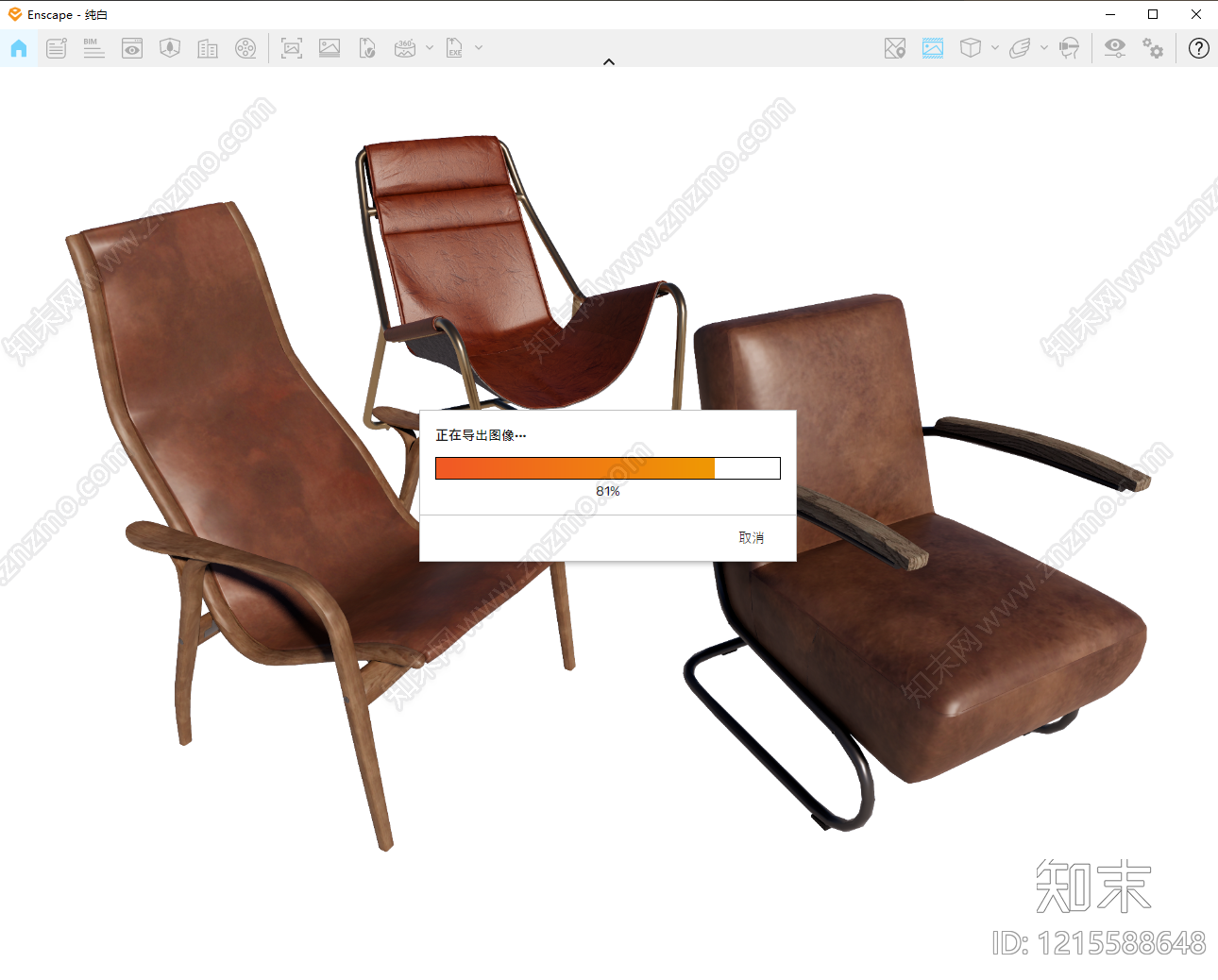The height and width of the screenshot is (980, 1218).
Task: Open the view management window-eye icon
Action: (x=132, y=48)
